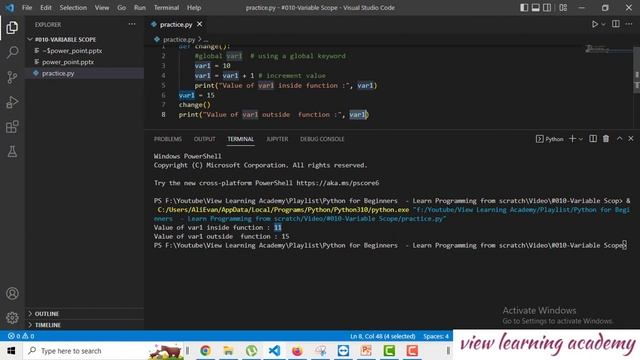This screenshot has width=640, height=360.
Task: Kill terminal with trash icon
Action: [606, 139]
